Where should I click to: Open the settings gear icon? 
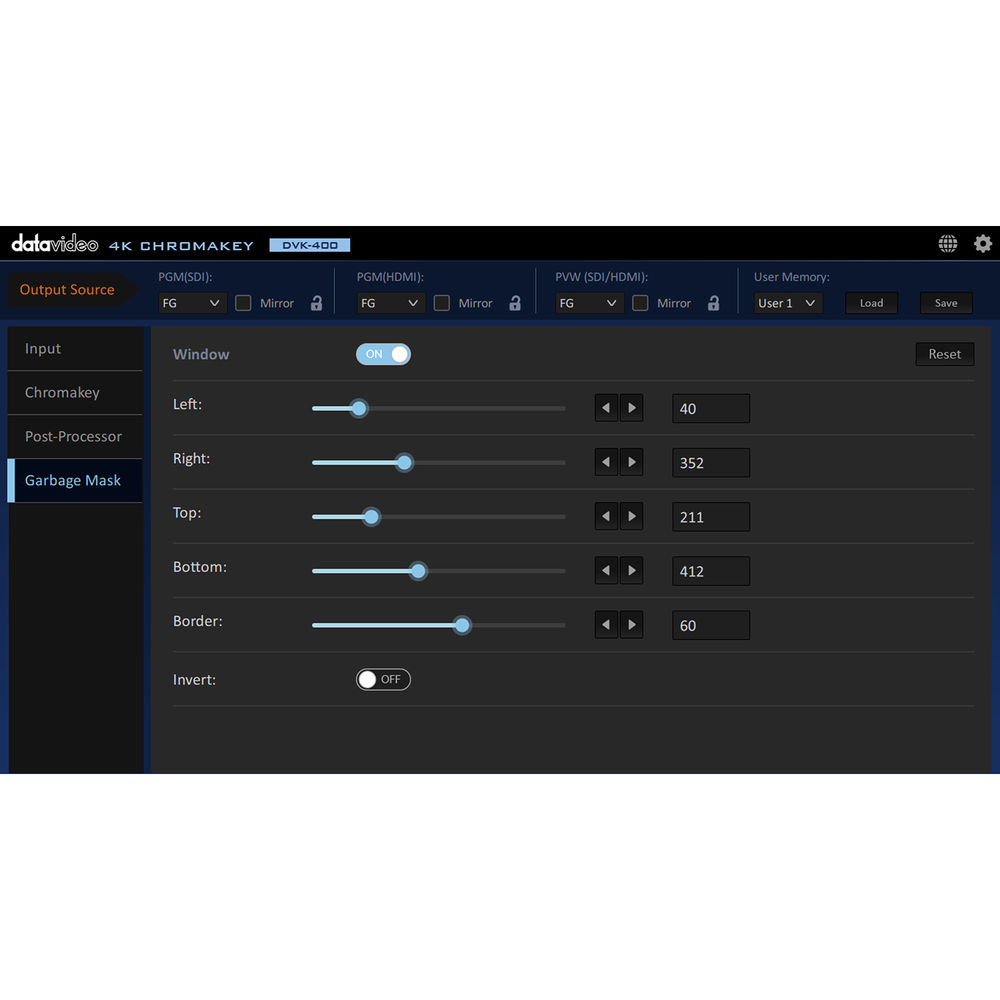pyautogui.click(x=982, y=244)
